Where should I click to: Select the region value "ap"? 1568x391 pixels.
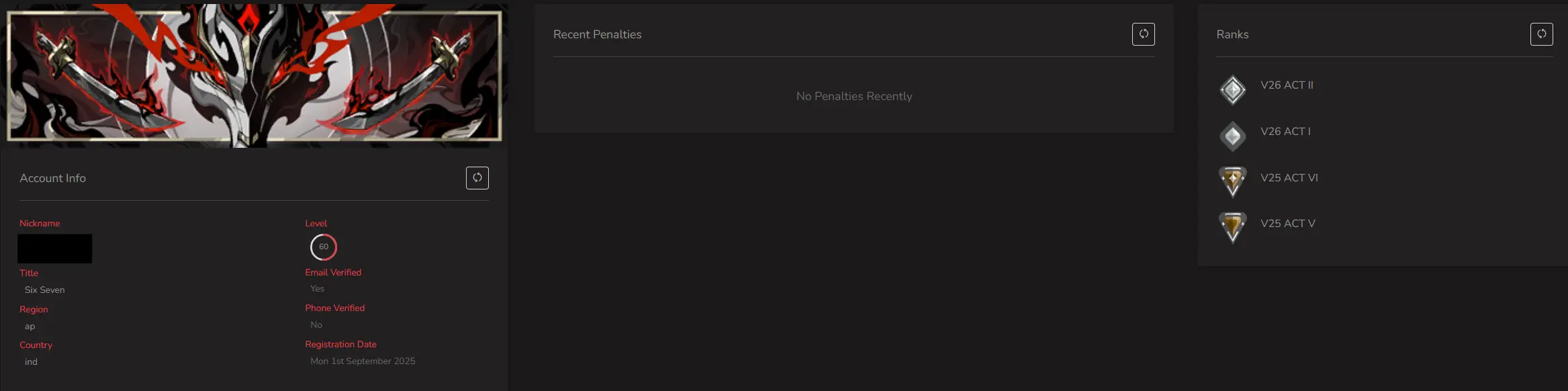click(x=30, y=327)
